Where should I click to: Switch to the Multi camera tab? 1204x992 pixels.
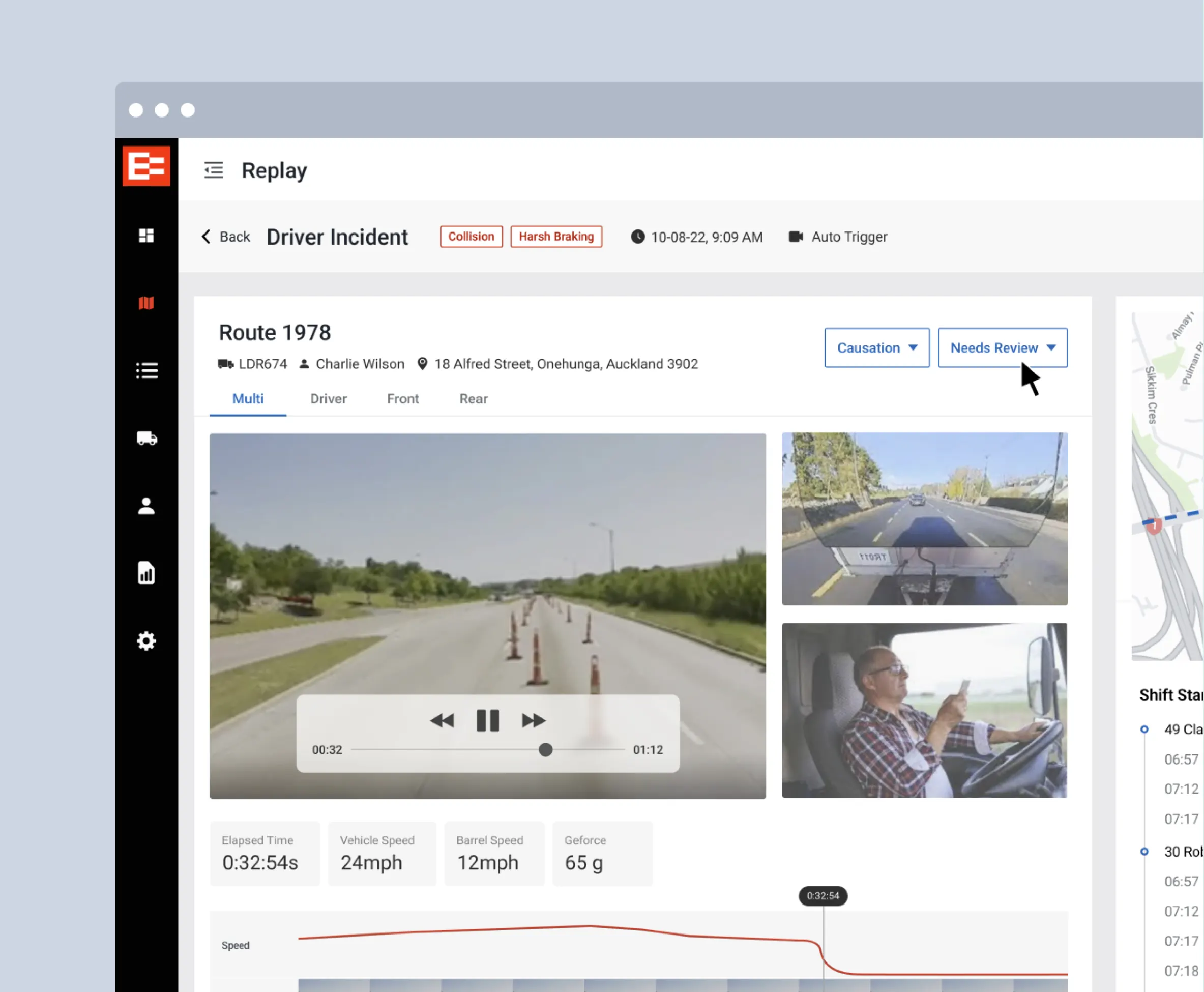coord(247,399)
